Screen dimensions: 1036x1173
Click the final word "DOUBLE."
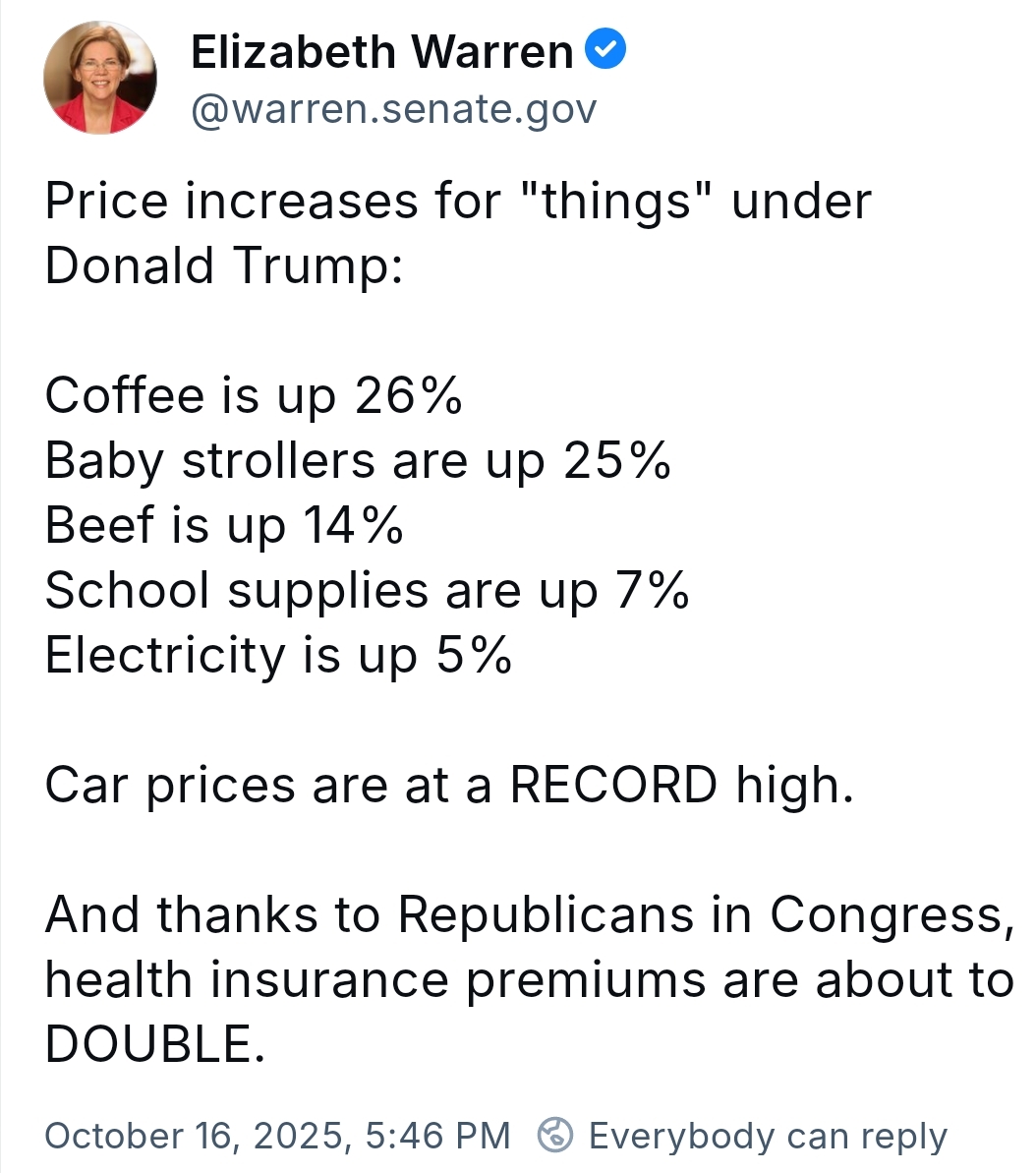(x=155, y=1044)
